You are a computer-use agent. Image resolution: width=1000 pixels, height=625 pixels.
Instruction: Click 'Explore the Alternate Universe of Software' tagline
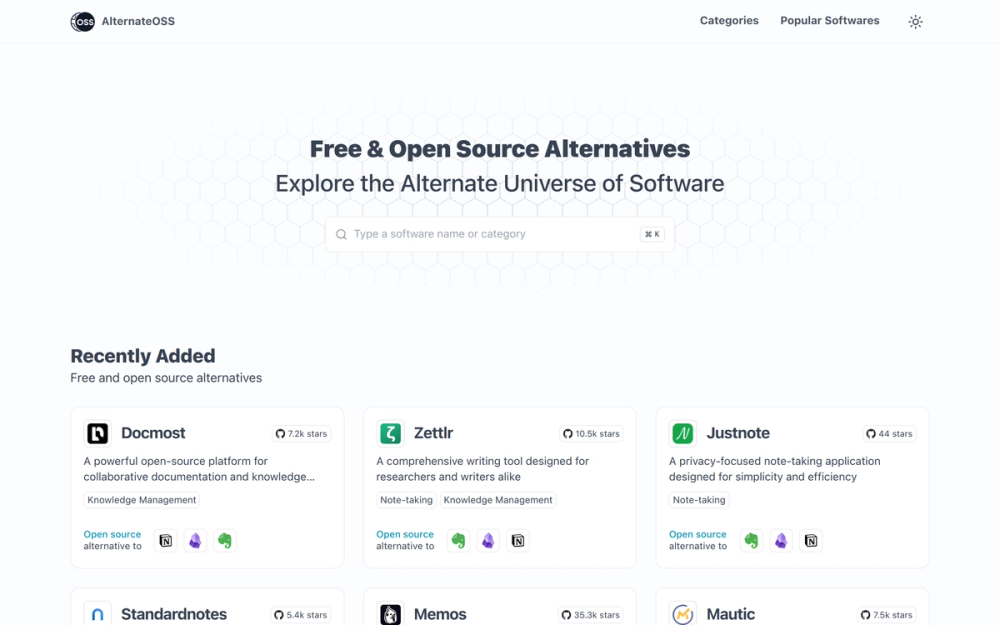pyautogui.click(x=499, y=184)
